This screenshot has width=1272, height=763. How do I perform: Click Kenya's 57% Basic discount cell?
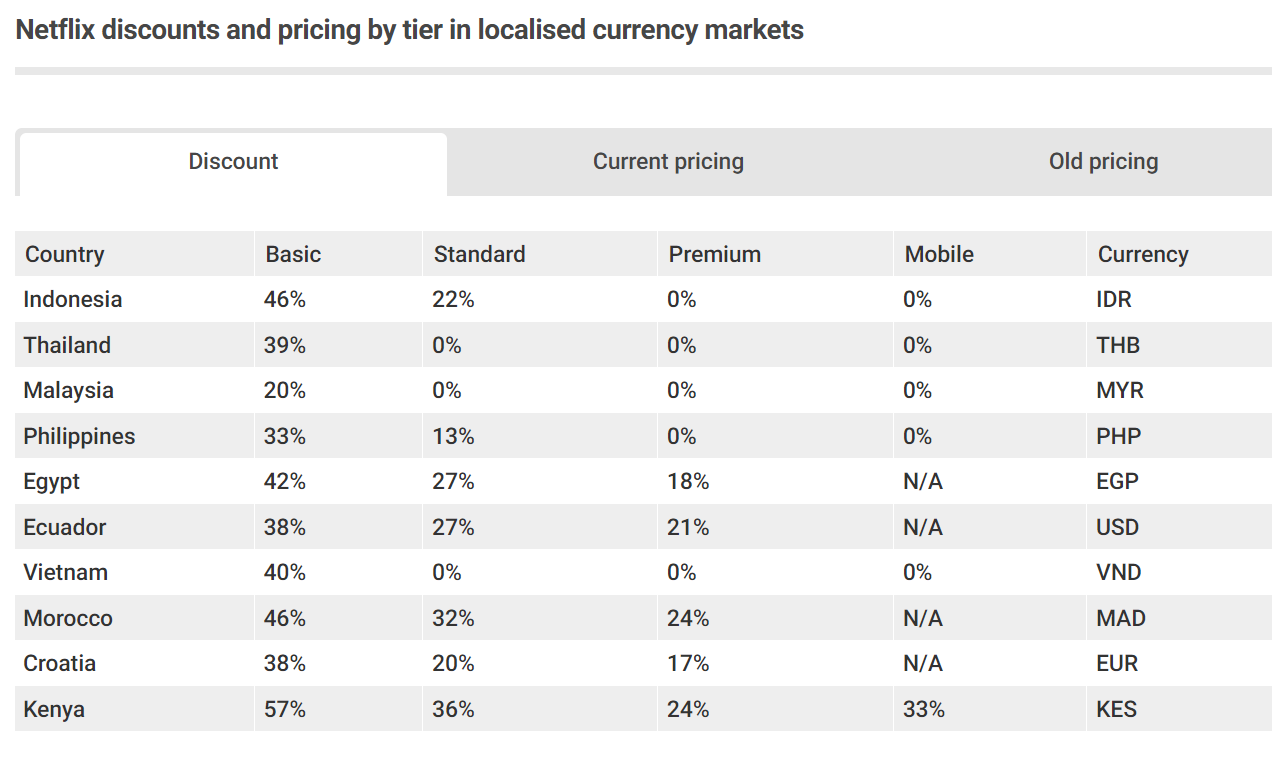point(285,709)
